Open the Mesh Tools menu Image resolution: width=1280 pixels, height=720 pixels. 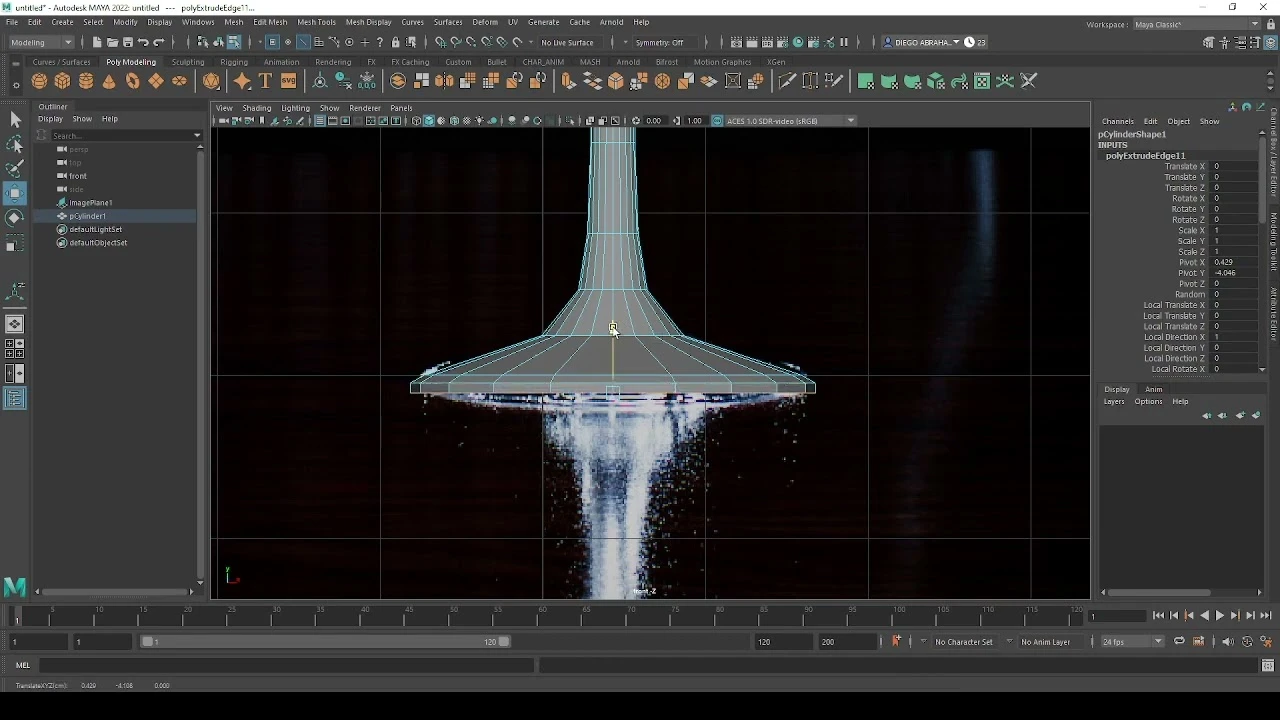coord(316,22)
